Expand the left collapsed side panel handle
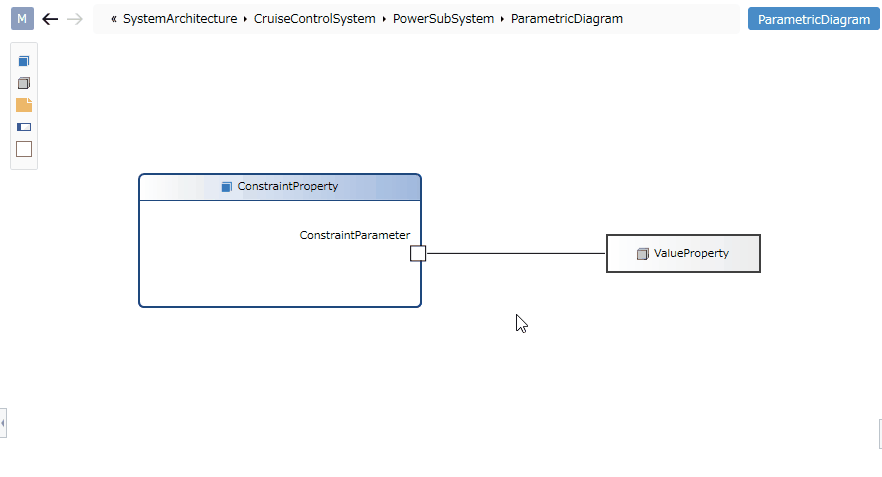Image resolution: width=882 pixels, height=477 pixels. (3, 423)
